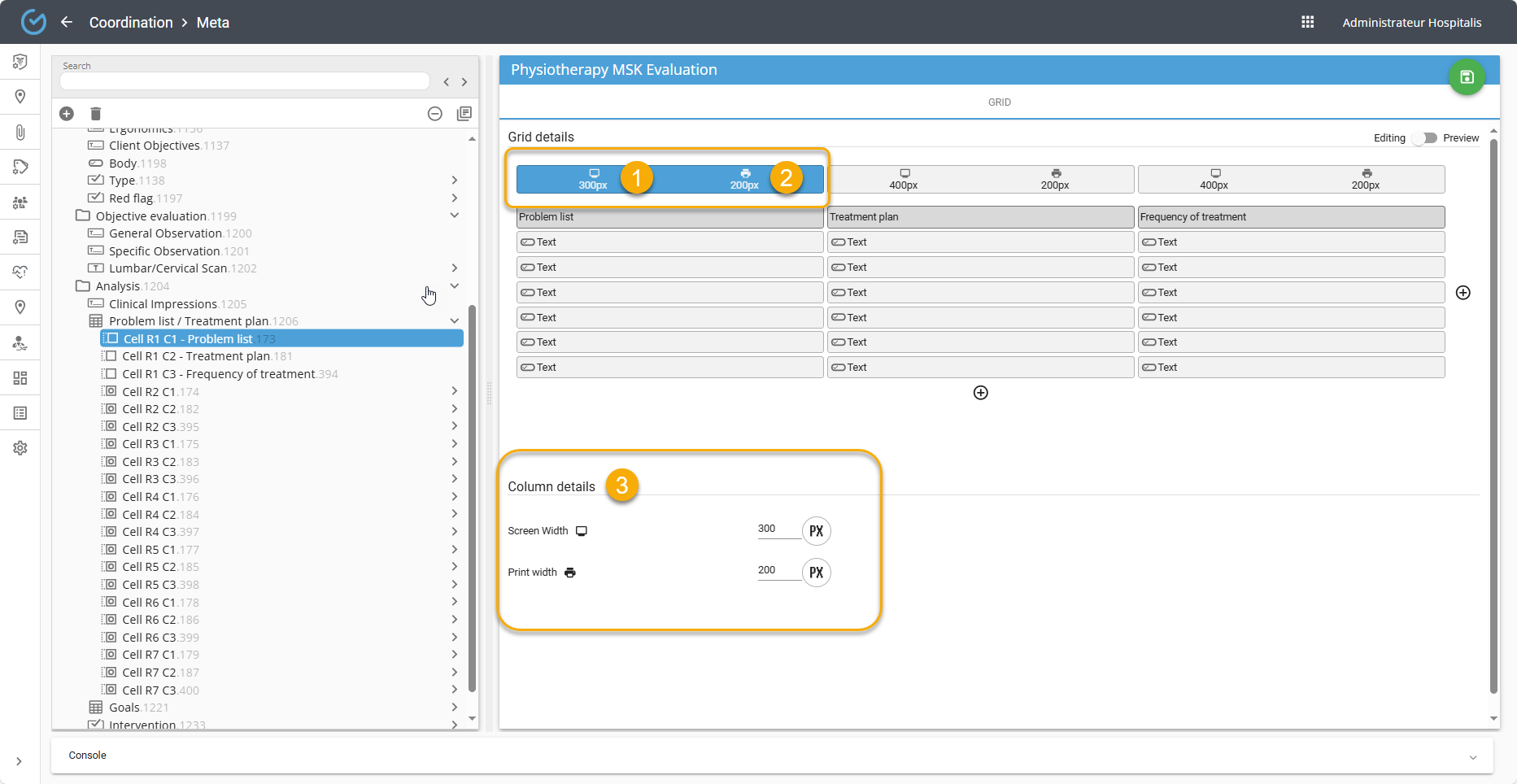Toggle PX unit for Print width
The image size is (1517, 784).
(x=816, y=573)
